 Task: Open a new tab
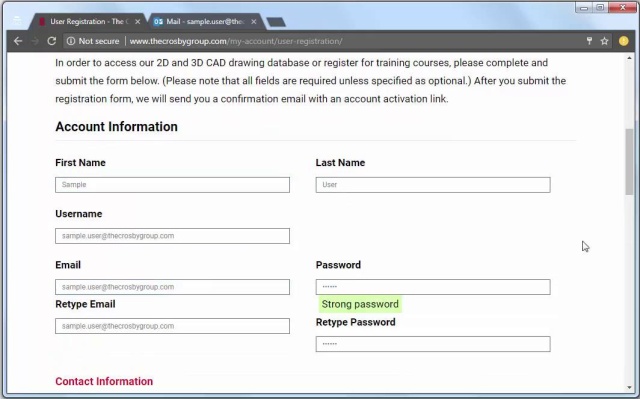(x=276, y=22)
